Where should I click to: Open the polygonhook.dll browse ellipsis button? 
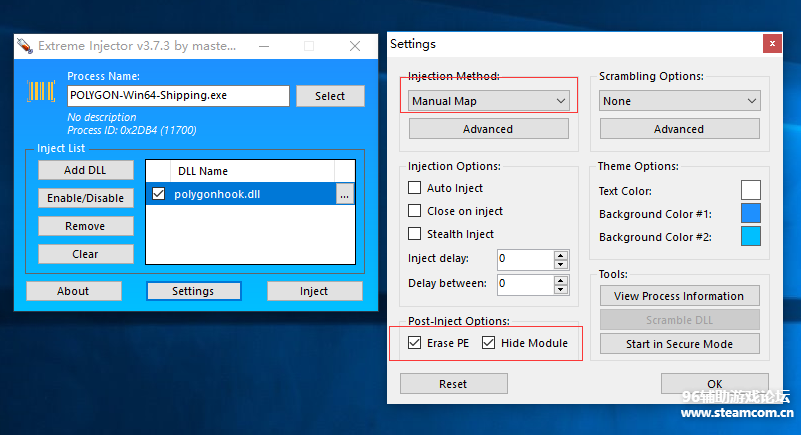click(344, 195)
